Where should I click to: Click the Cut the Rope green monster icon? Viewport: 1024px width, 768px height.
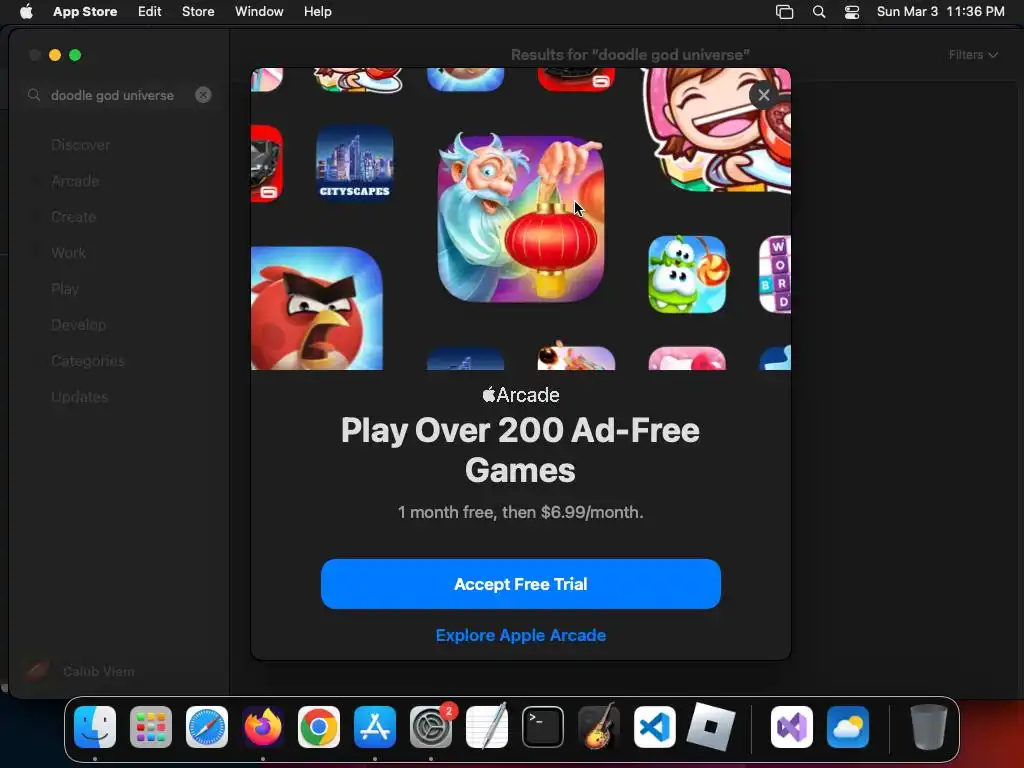tap(687, 274)
